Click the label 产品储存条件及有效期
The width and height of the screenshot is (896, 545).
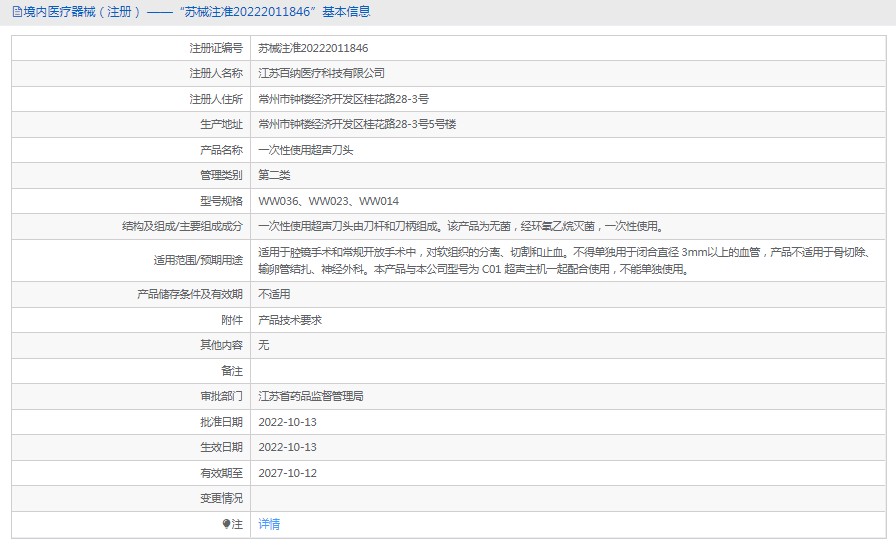pyautogui.click(x=190, y=294)
